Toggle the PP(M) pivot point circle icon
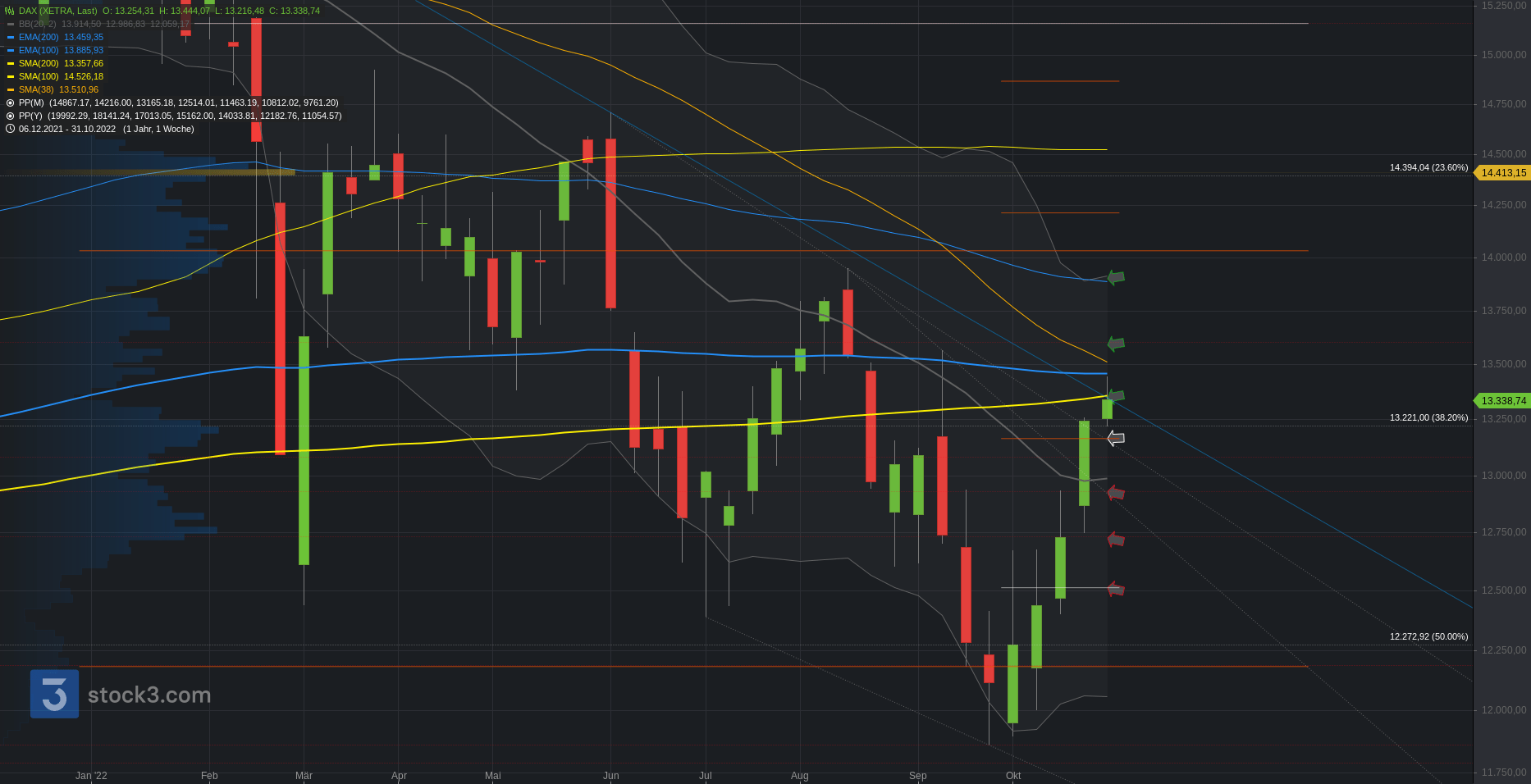 tap(10, 103)
